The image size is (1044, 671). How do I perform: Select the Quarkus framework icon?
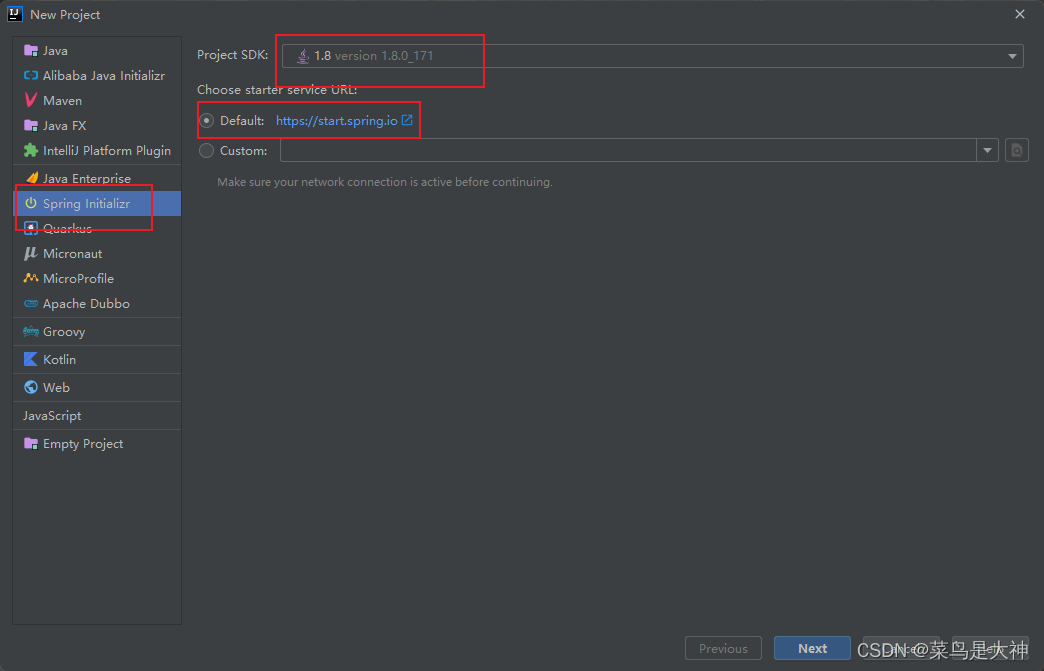click(33, 228)
